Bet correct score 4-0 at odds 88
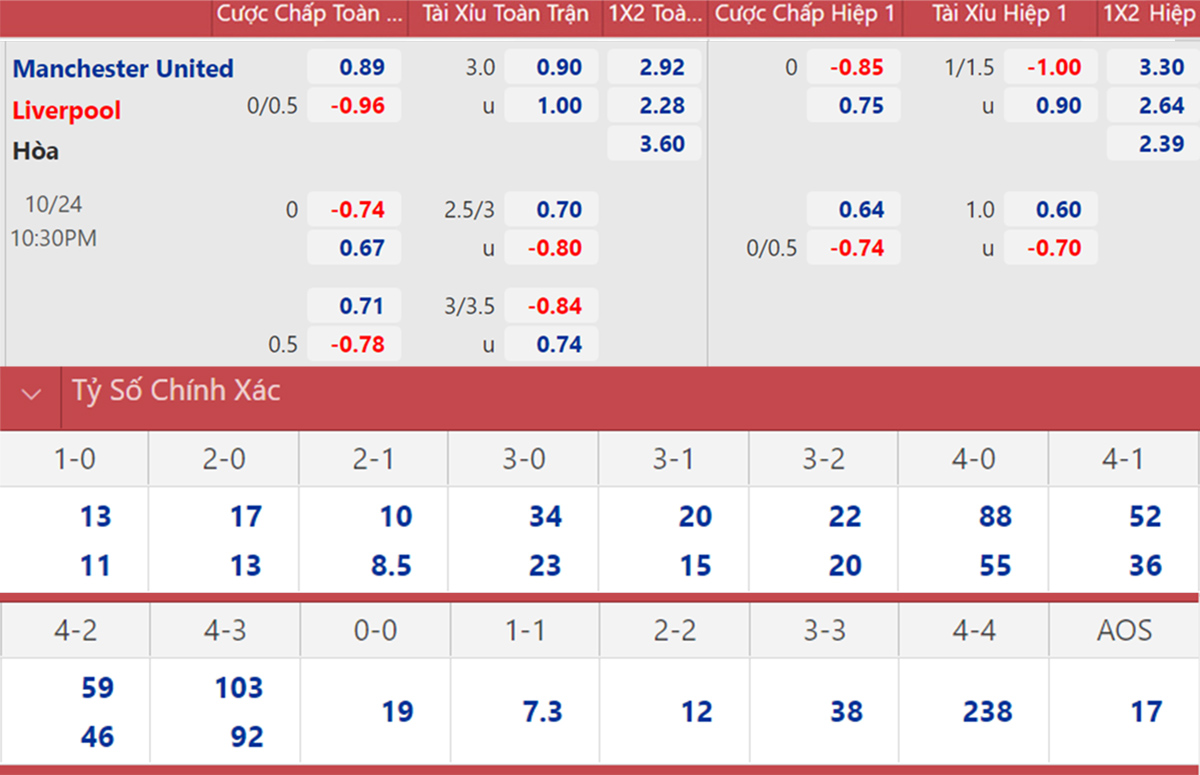Screen dimensions: 1200x775 (995, 517)
